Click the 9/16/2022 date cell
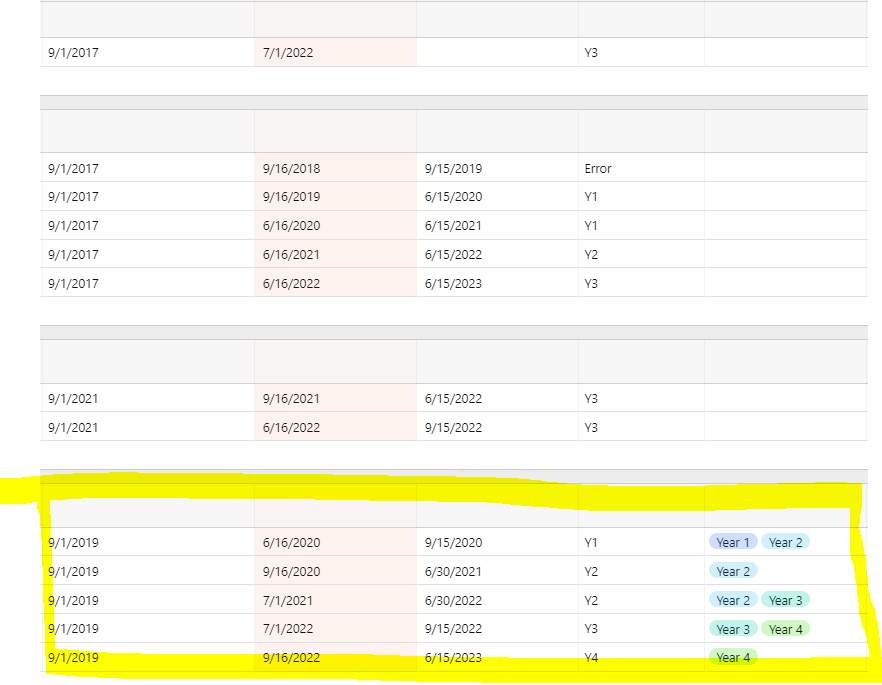The height and width of the screenshot is (685, 882). point(335,657)
